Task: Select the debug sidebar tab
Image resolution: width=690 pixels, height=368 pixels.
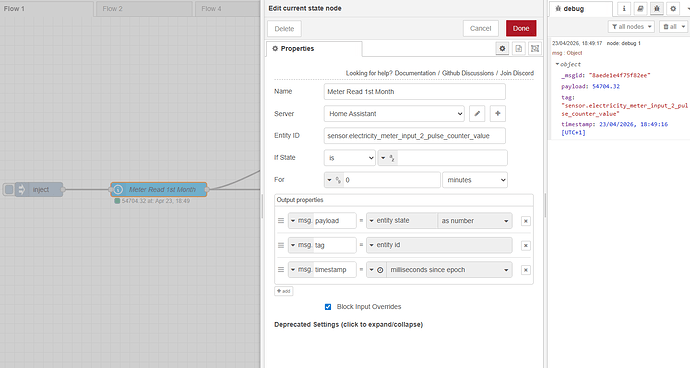Action: pyautogui.click(x=580, y=9)
